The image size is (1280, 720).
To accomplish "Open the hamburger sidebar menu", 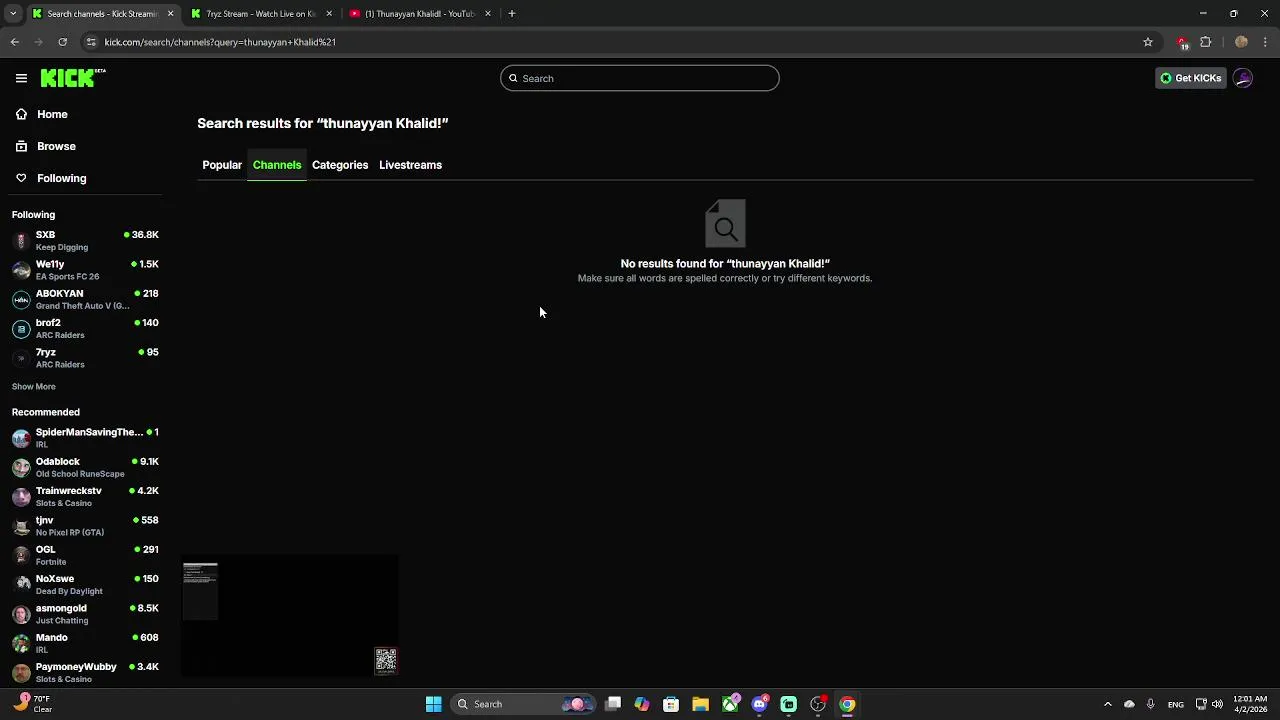I will tap(21, 78).
